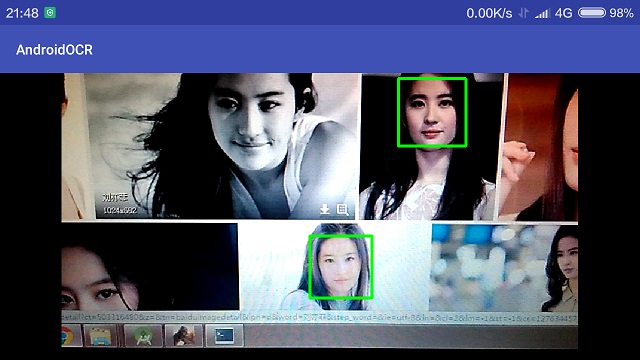640x360 pixels.
Task: Click the baiduimagedetail URL text line
Action: coord(320,317)
